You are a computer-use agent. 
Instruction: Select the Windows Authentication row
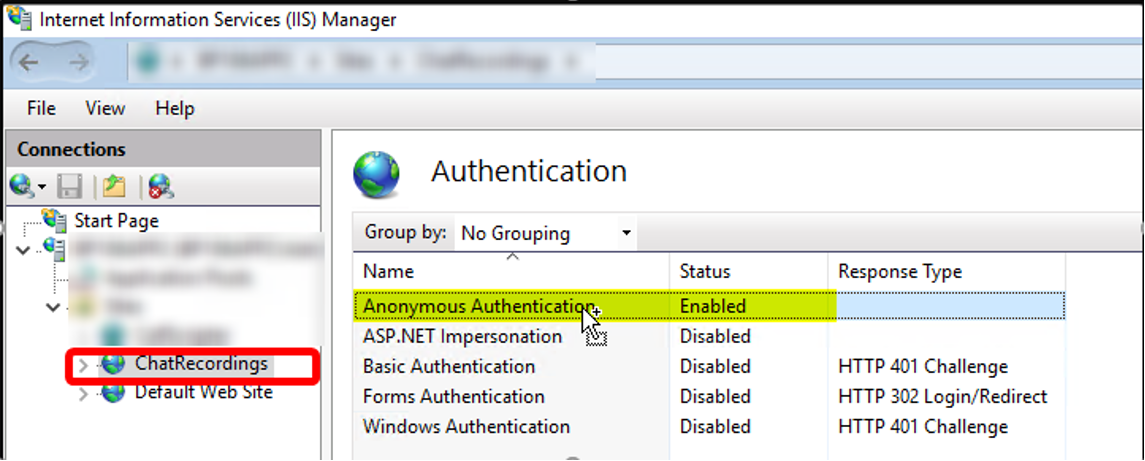[x=709, y=427]
